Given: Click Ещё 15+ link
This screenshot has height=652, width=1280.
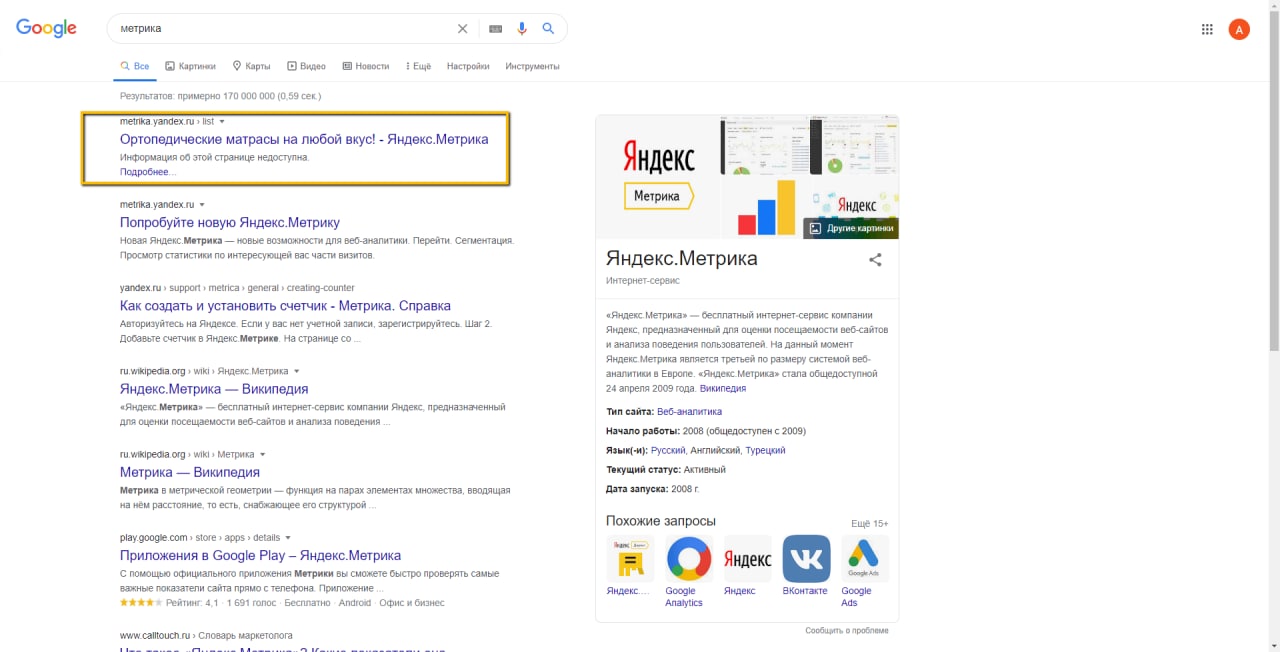Looking at the screenshot, I should pos(870,523).
